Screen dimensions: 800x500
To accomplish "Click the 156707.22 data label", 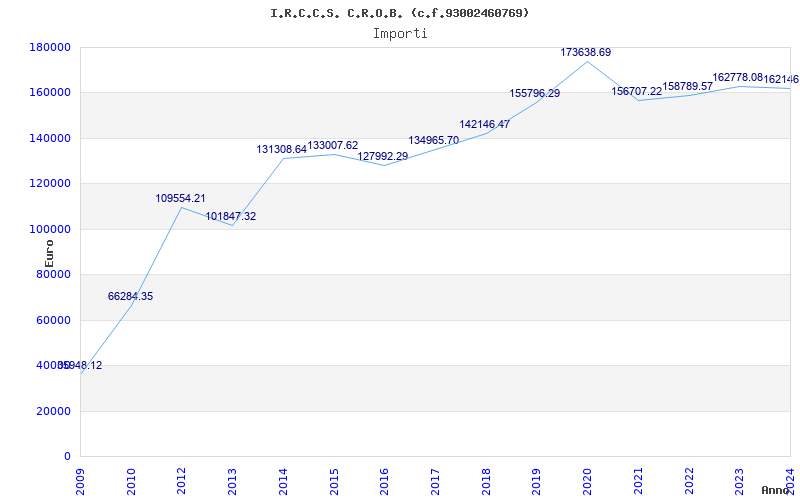I will (637, 92).
